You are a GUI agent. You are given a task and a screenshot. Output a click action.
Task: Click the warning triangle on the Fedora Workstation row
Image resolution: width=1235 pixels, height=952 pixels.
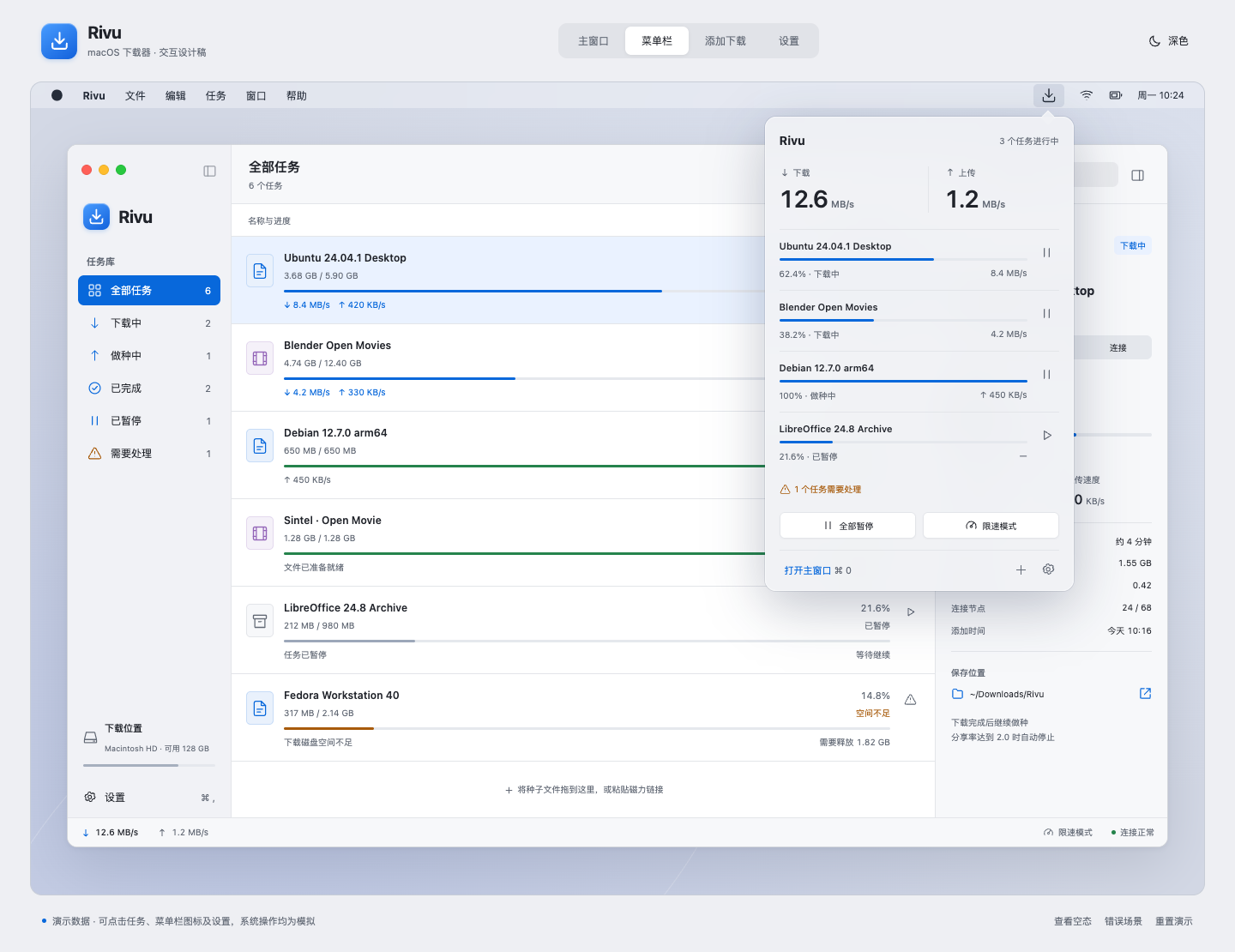tap(911, 700)
